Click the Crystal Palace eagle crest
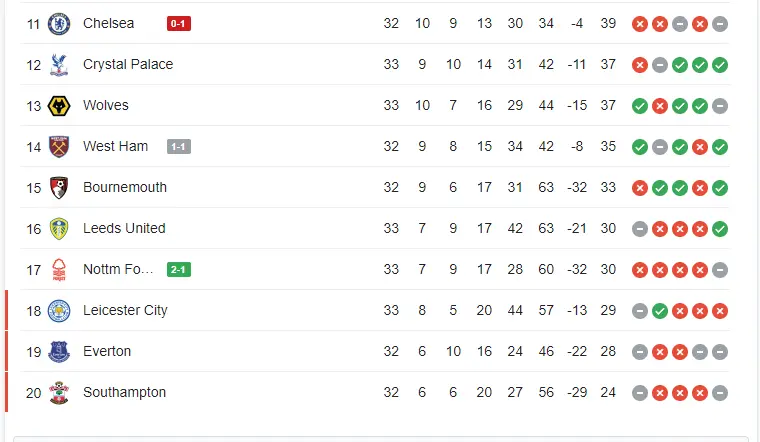Viewport: 760px width, 442px height. click(x=60, y=64)
